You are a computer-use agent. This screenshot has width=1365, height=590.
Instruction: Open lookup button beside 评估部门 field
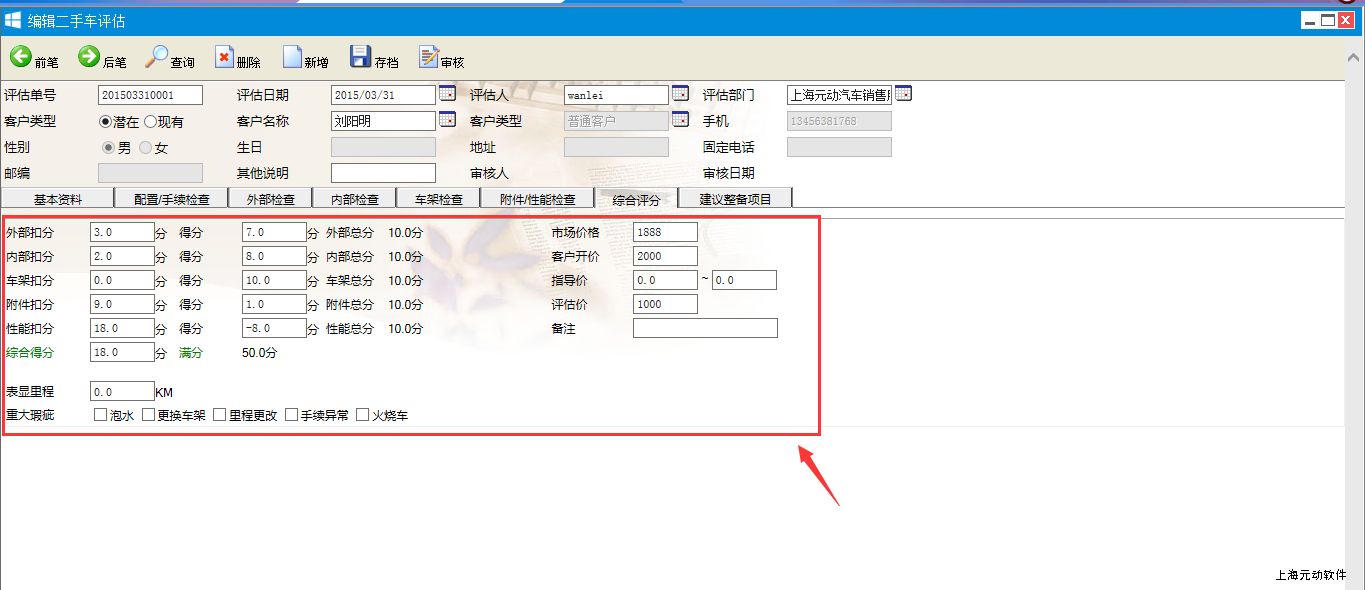tap(903, 94)
